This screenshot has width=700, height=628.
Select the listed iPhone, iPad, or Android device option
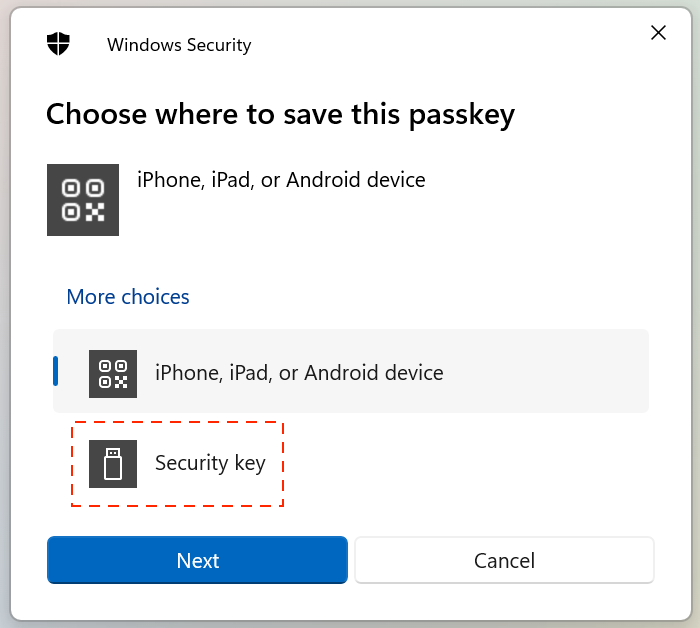point(299,373)
